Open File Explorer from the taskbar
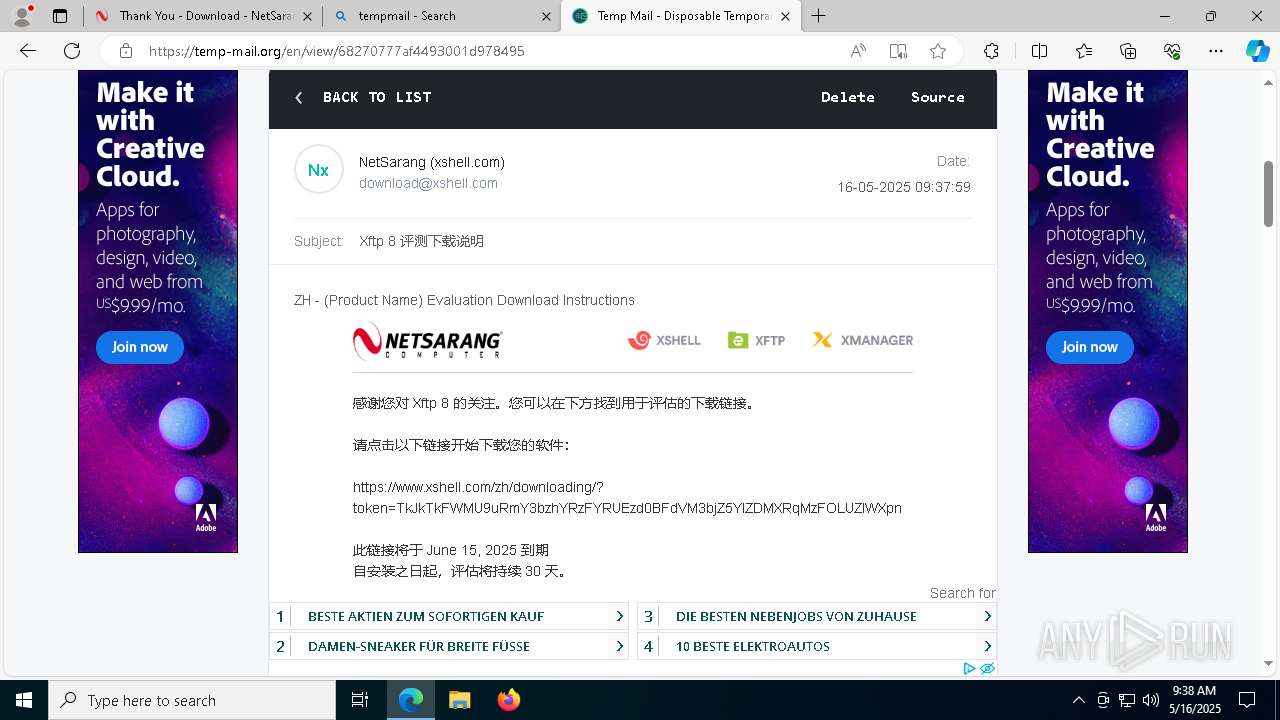The width and height of the screenshot is (1280, 720). [459, 700]
